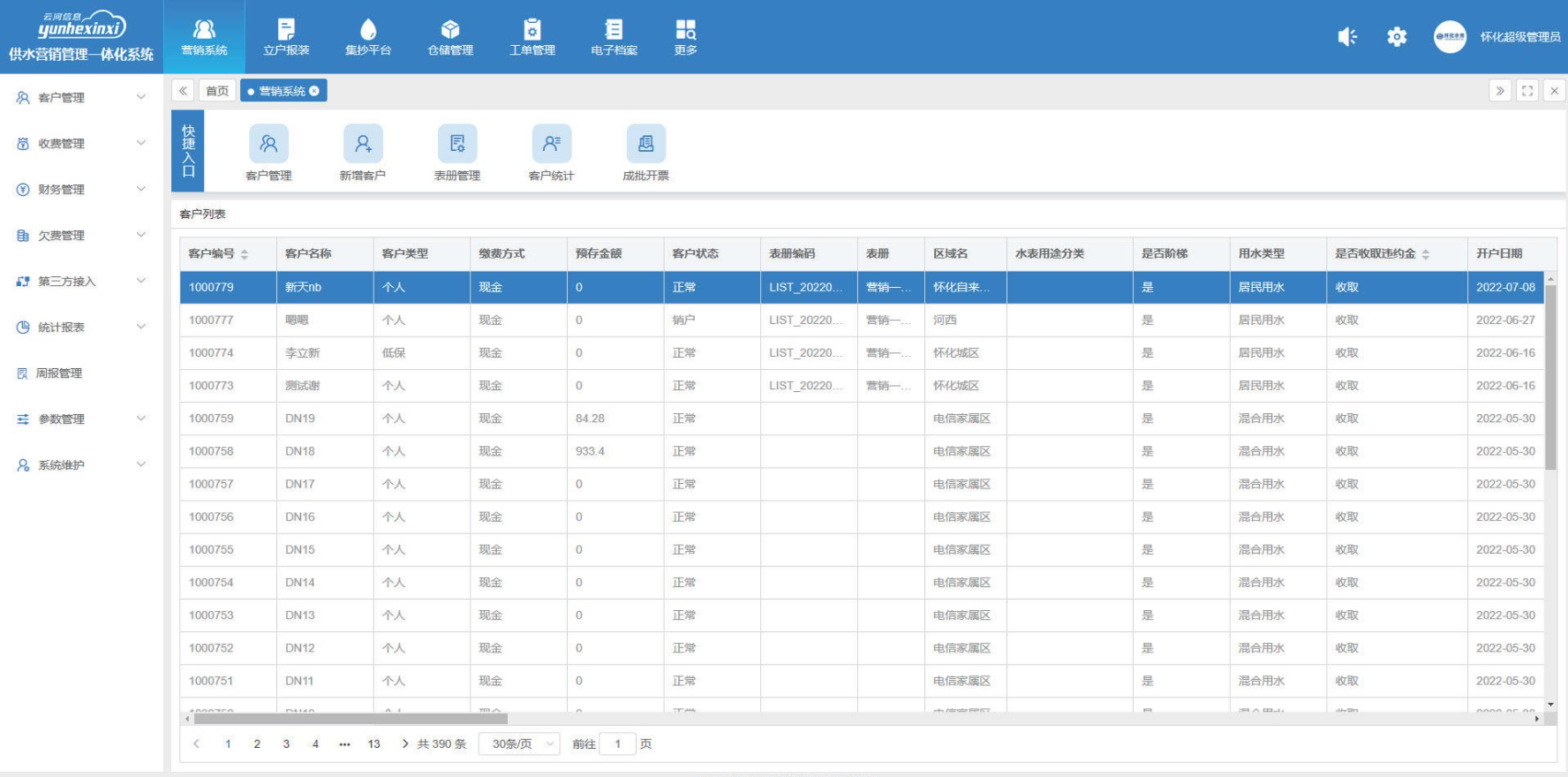Image resolution: width=1568 pixels, height=777 pixels.
Task: Switch to the 首页 tab
Action: (217, 91)
